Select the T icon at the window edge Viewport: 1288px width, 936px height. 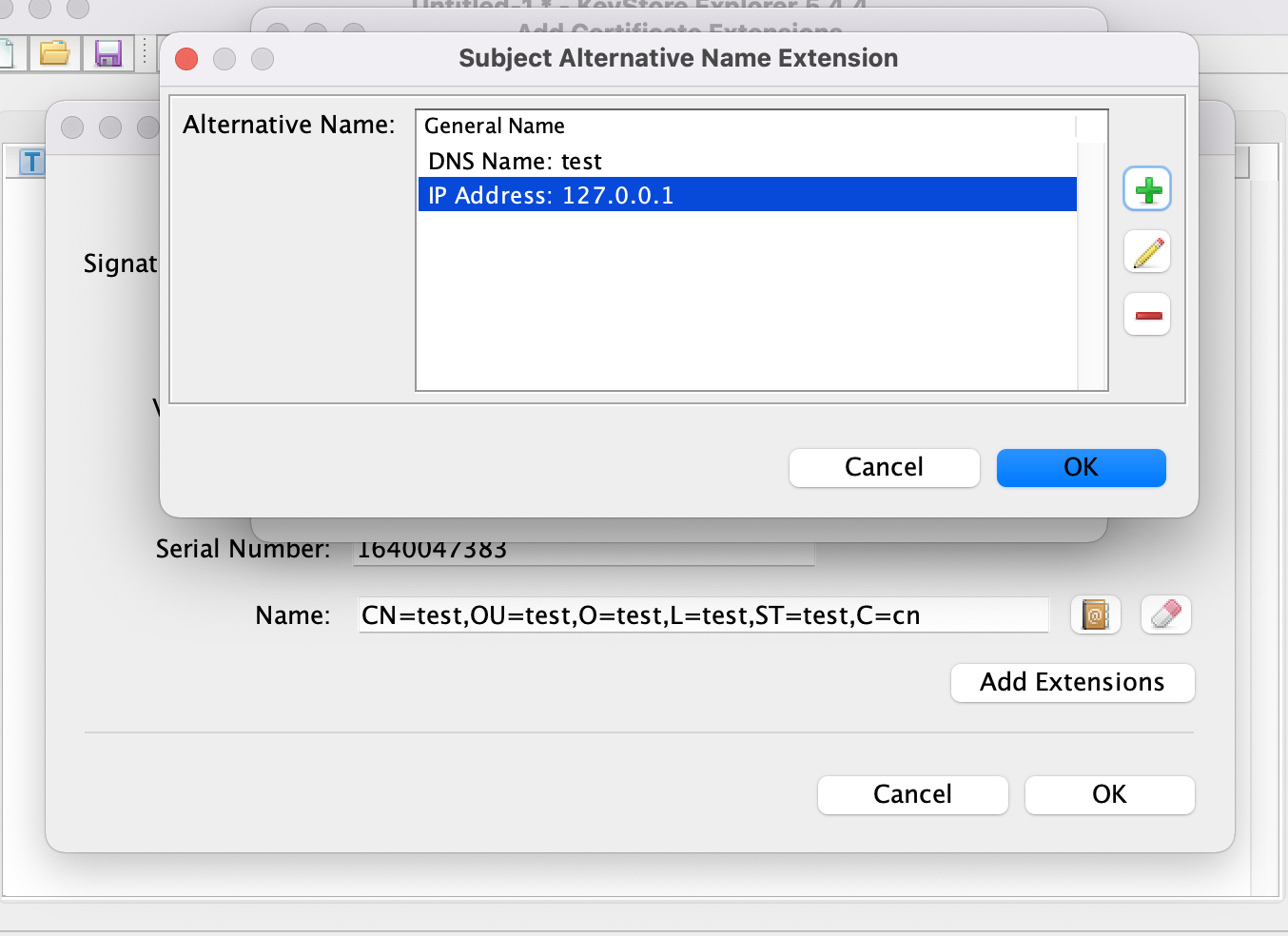coord(31,162)
